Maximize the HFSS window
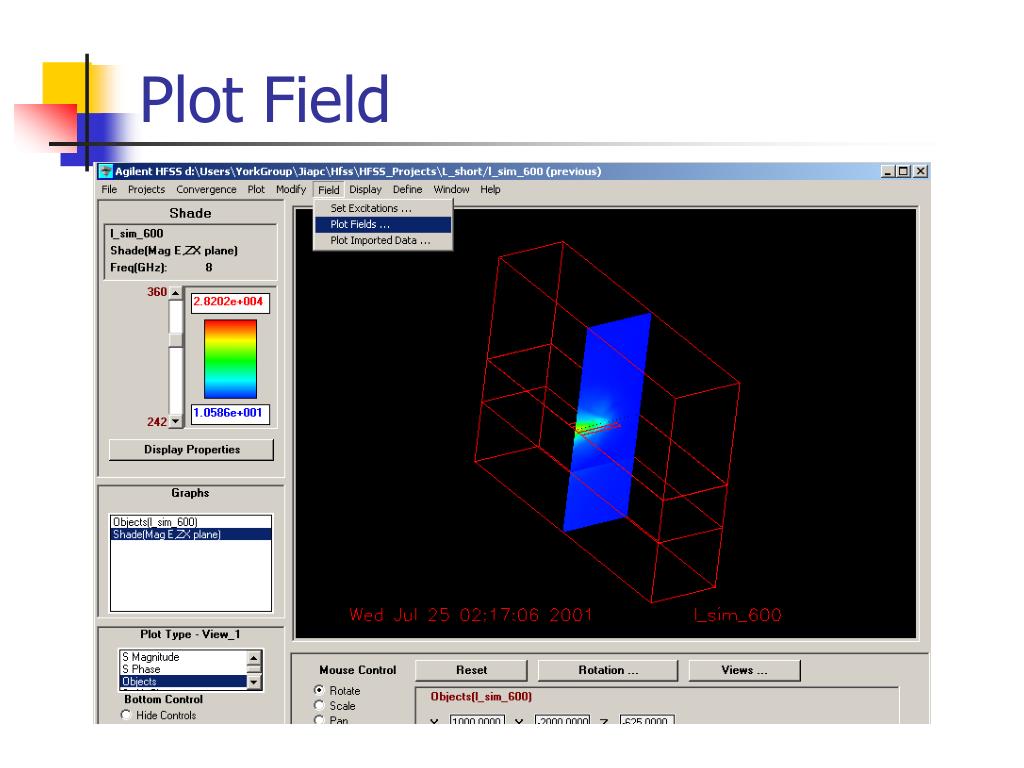The width and height of the screenshot is (1024, 768). [x=904, y=171]
